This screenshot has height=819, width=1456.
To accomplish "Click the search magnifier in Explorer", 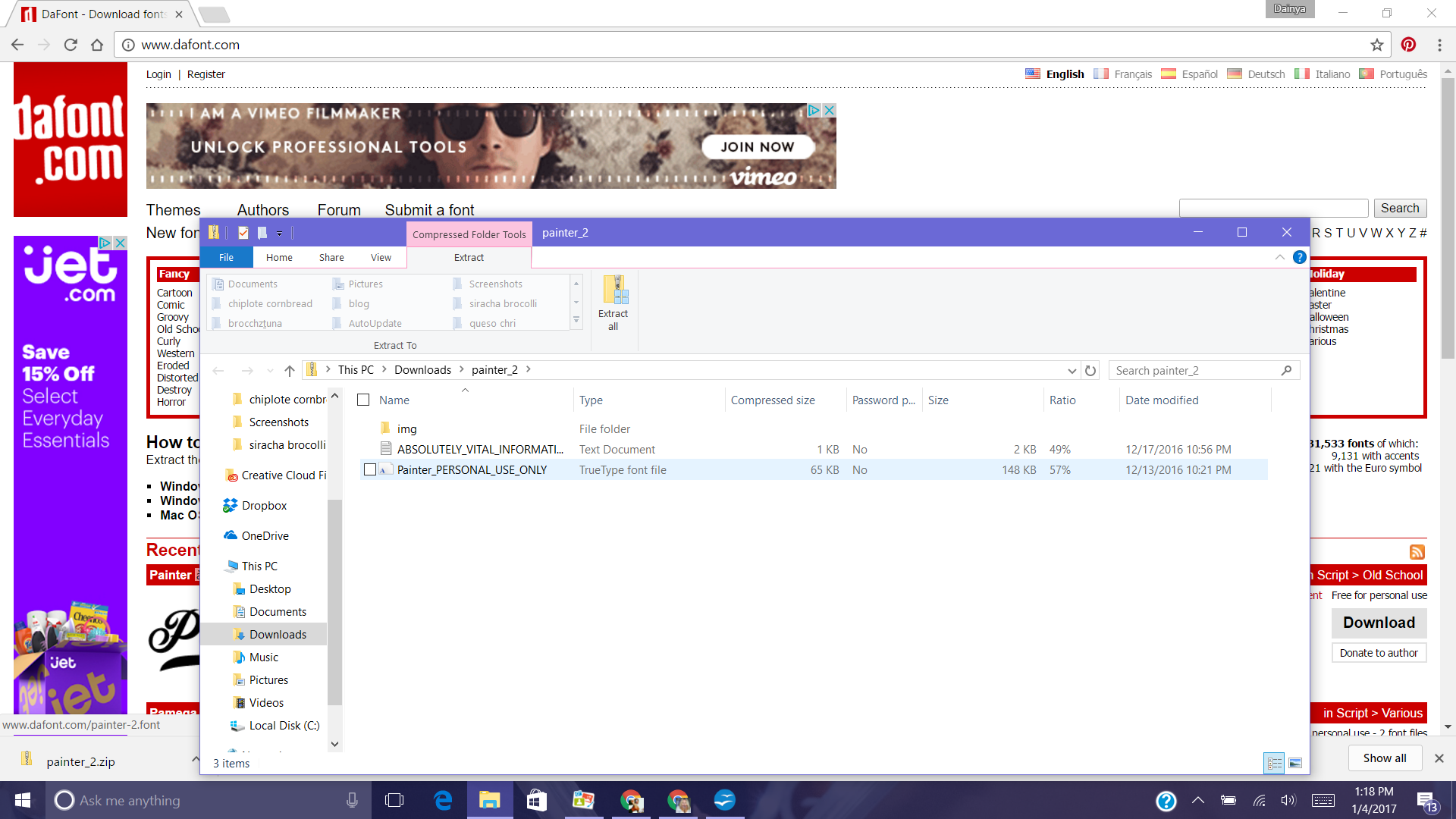I will pyautogui.click(x=1286, y=371).
